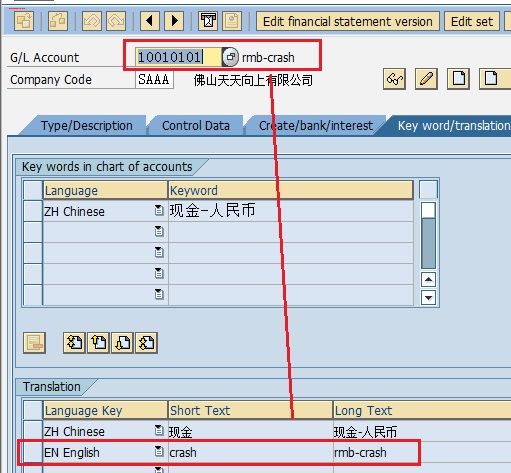The height and width of the screenshot is (473, 511).
Task: Click the table settings icon below keywords
Action: pos(34,342)
